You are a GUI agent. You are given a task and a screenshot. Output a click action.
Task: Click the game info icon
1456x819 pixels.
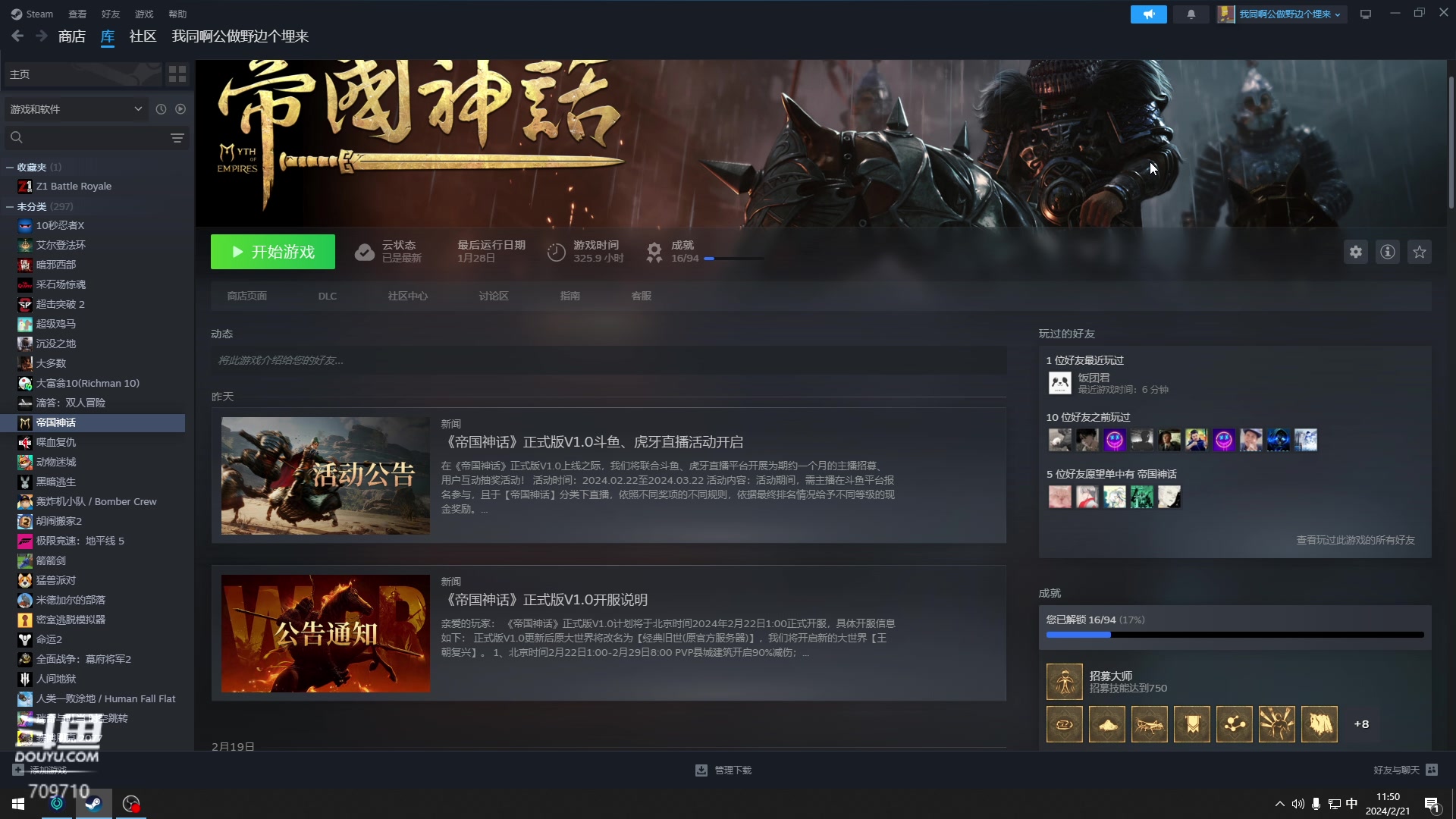pos(1387,252)
